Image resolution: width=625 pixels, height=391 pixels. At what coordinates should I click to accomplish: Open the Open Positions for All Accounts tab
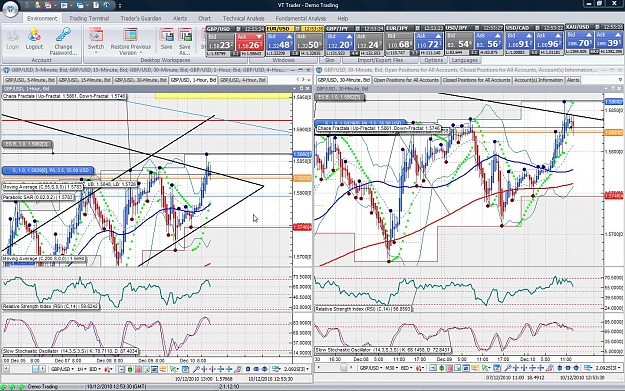click(x=406, y=80)
